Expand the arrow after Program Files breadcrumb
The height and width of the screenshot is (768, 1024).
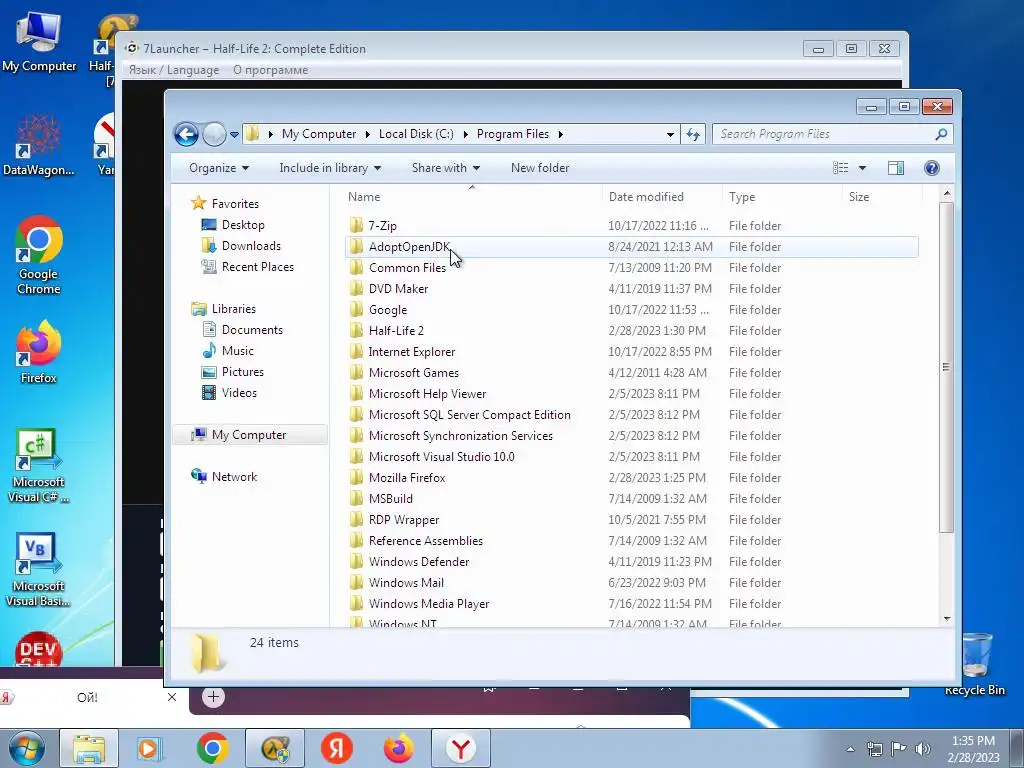[560, 134]
